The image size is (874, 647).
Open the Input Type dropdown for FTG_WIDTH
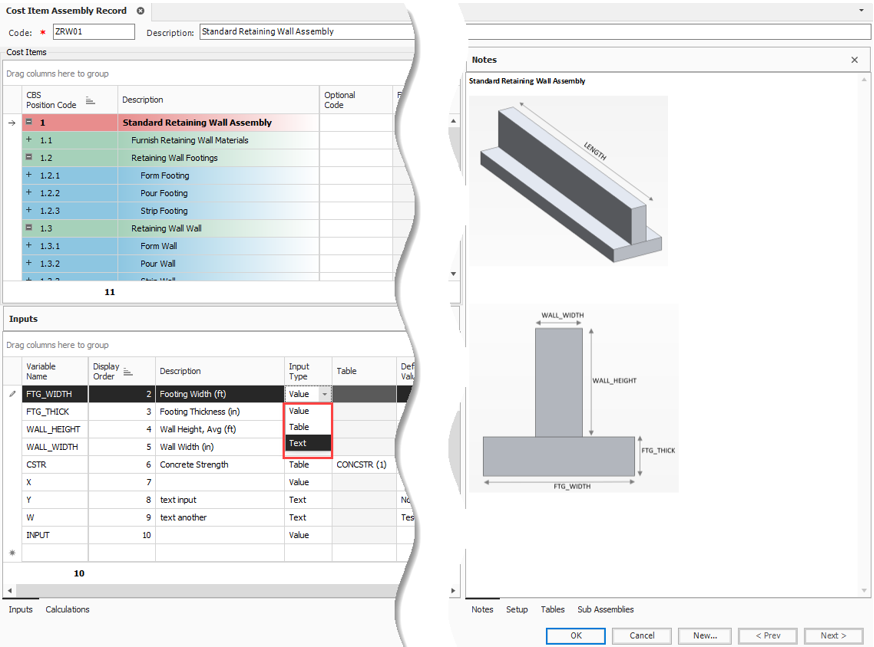click(x=325, y=394)
